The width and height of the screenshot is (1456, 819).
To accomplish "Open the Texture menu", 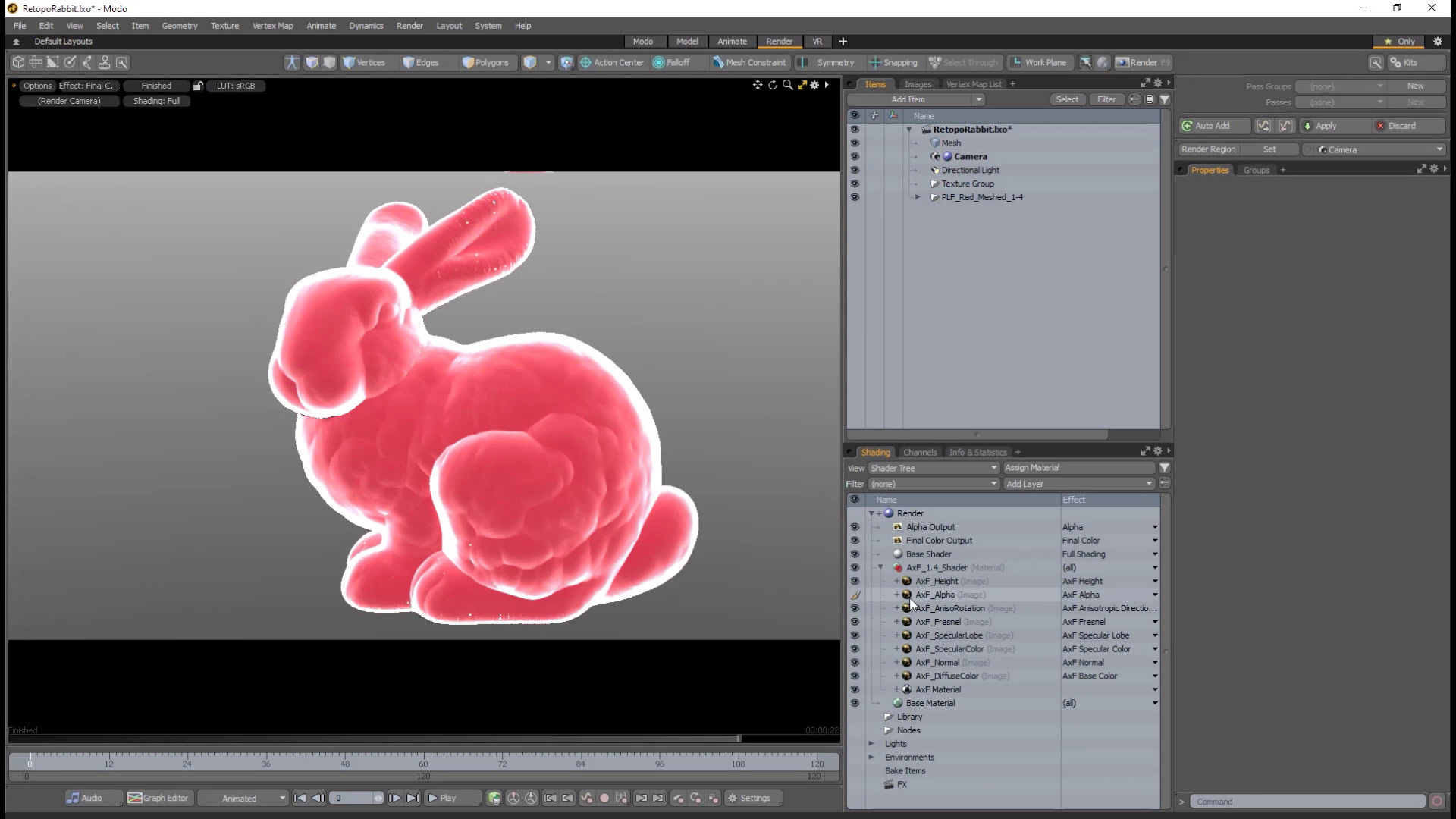I will [x=224, y=26].
